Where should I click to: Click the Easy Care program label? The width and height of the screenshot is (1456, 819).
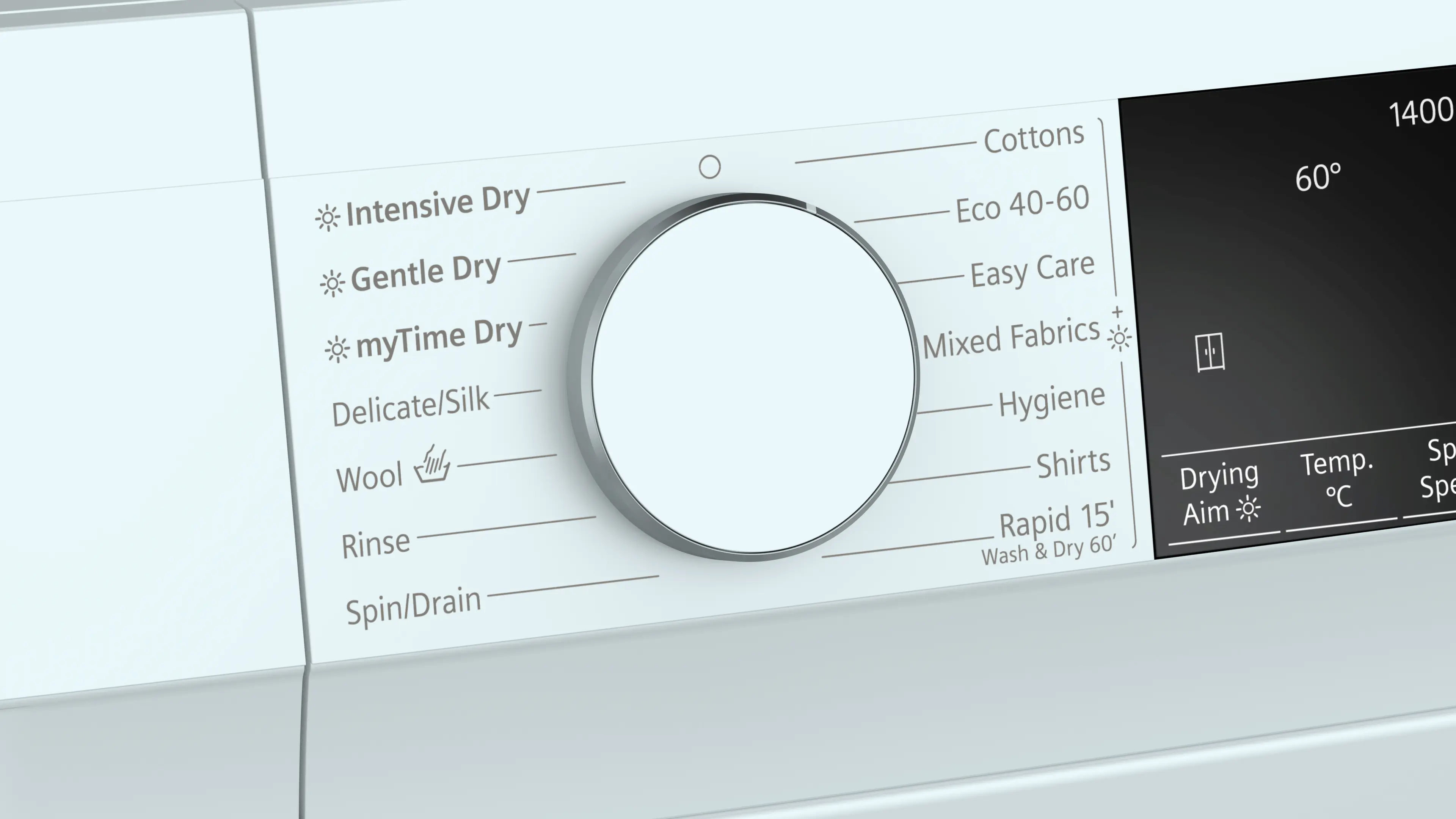coord(1032,270)
